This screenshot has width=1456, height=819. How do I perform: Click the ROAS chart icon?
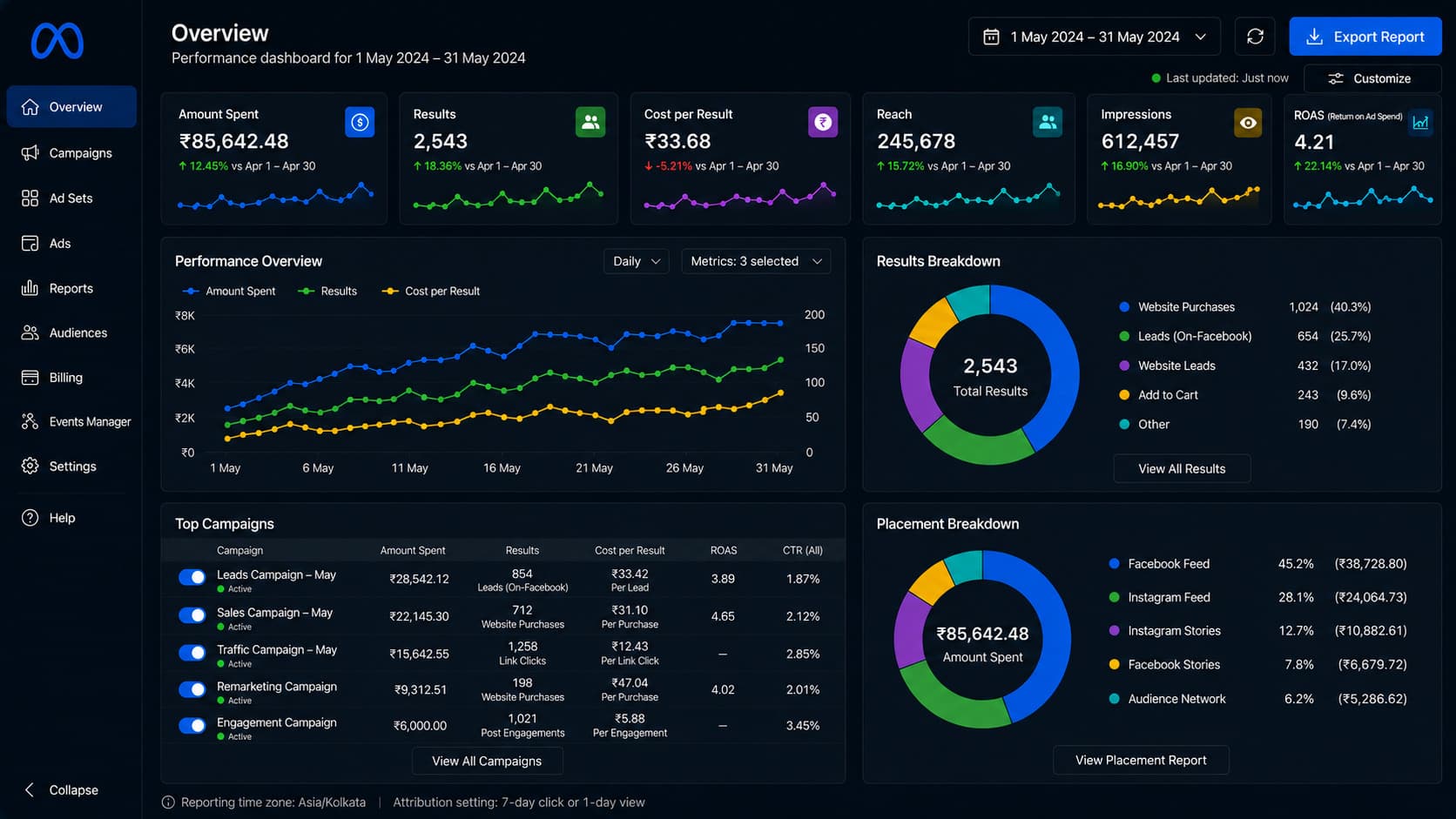[1420, 123]
